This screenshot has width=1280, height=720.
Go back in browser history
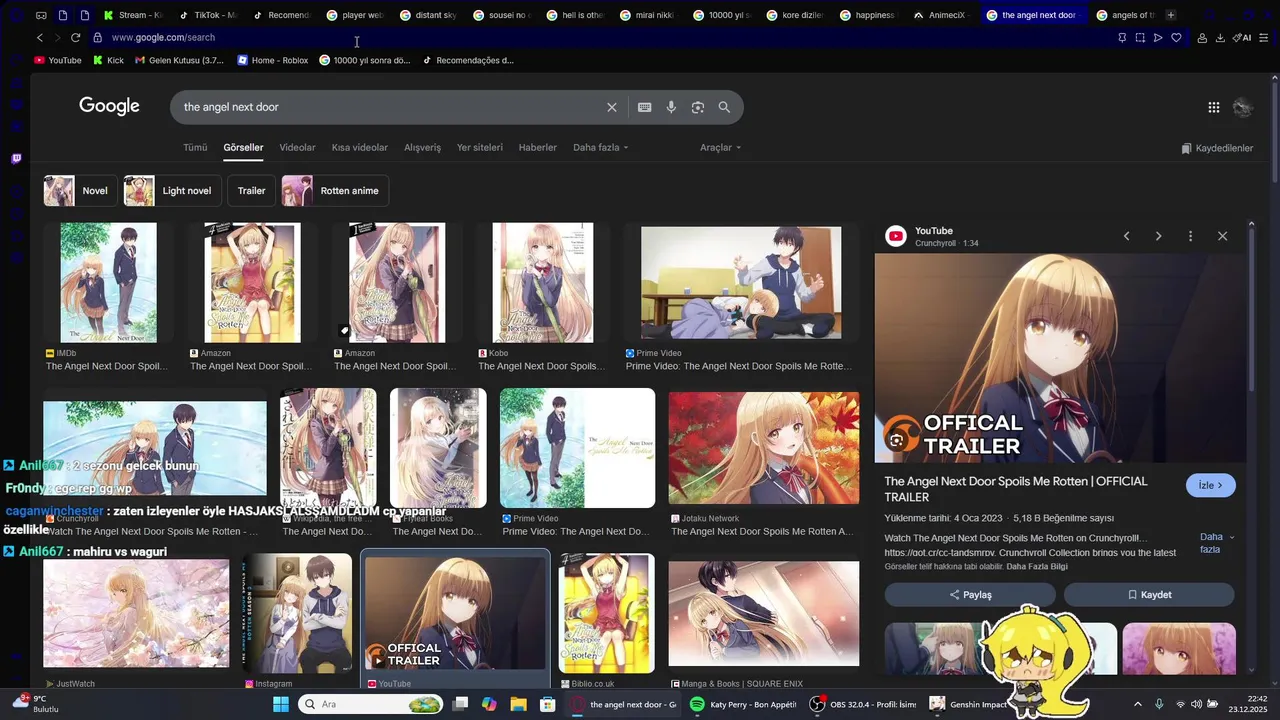click(40, 37)
